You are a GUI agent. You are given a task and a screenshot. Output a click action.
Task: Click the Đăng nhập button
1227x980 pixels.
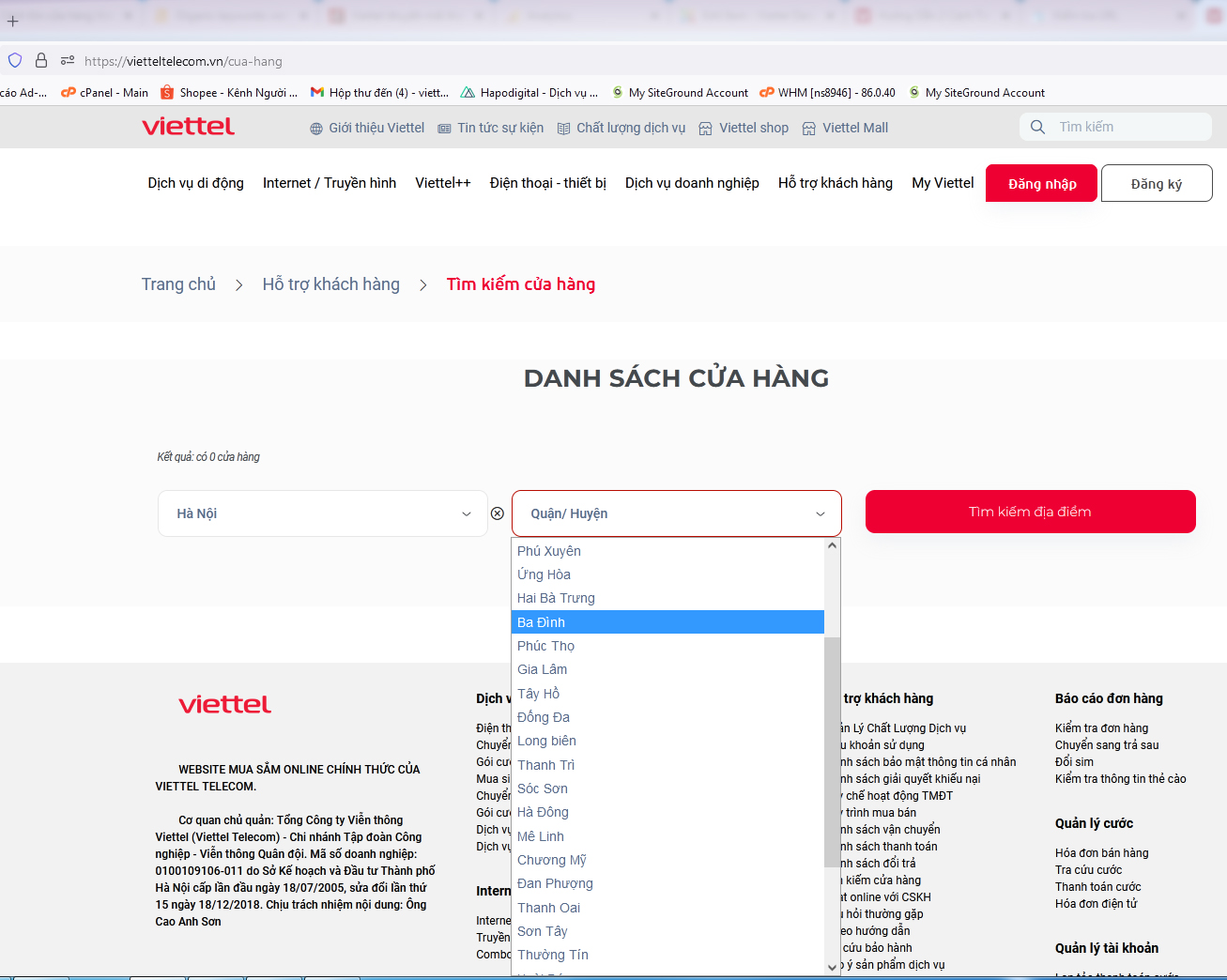click(x=1042, y=184)
